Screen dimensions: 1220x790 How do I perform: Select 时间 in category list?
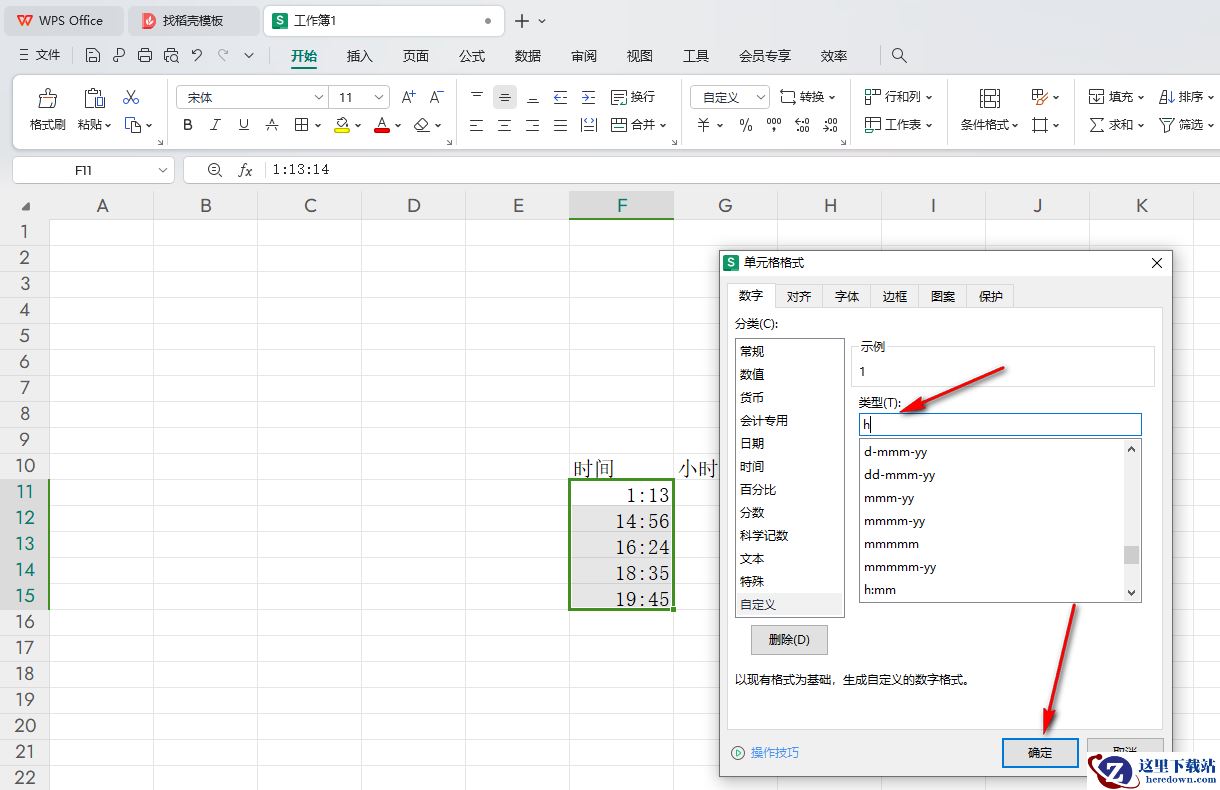pyautogui.click(x=789, y=466)
